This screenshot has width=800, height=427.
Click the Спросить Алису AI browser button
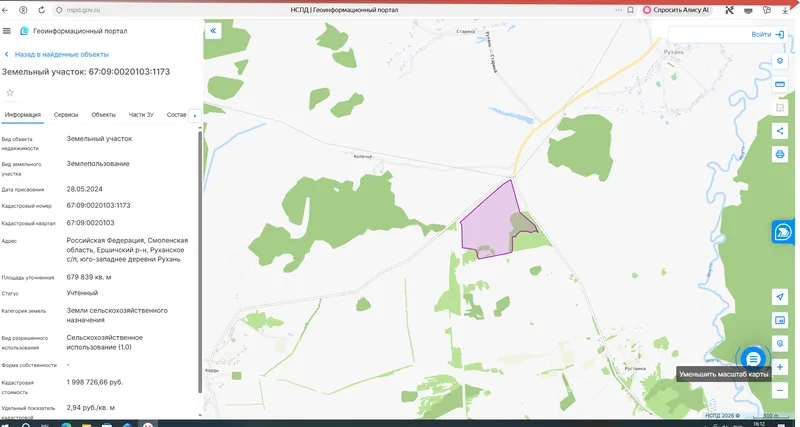pos(676,10)
